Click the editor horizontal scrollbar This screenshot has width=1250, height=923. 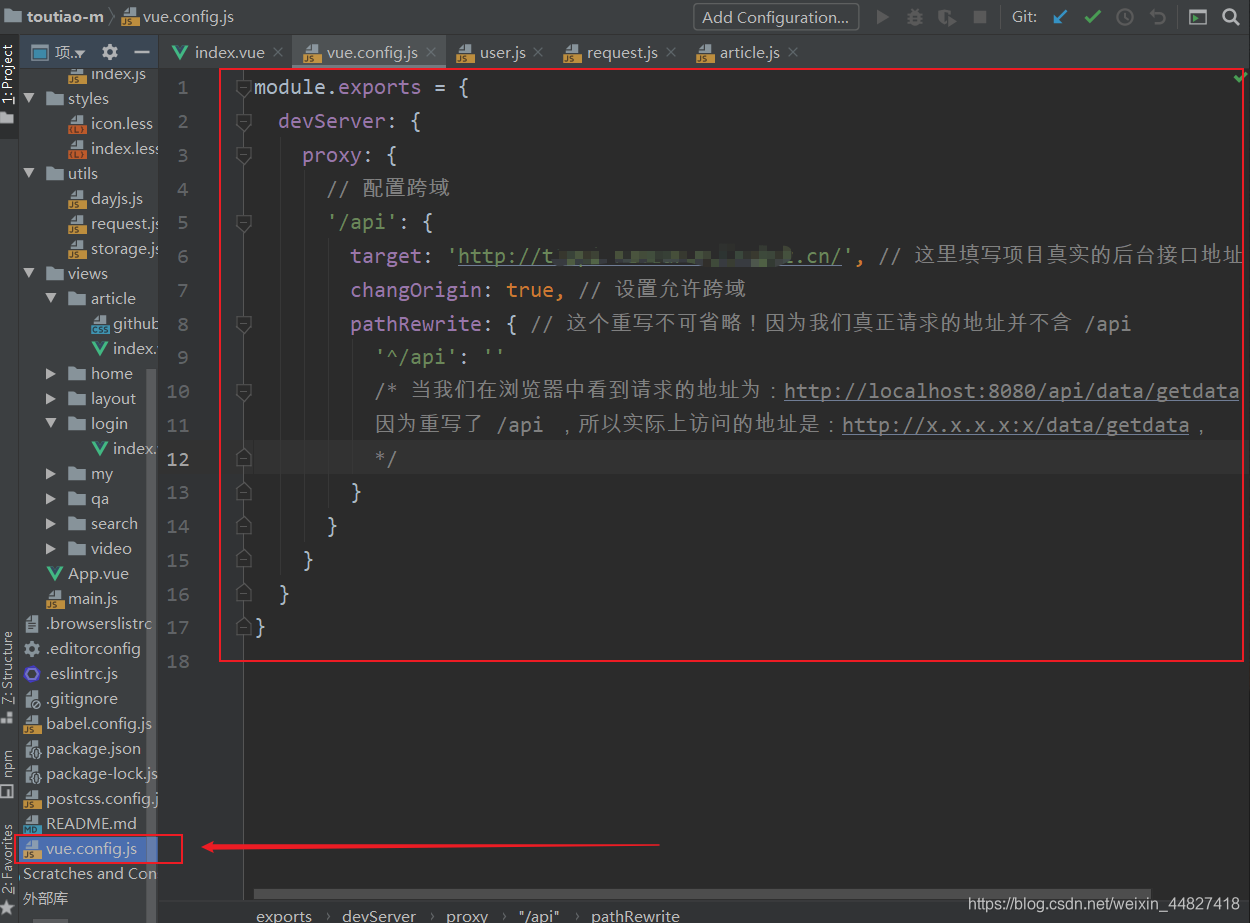(x=702, y=894)
